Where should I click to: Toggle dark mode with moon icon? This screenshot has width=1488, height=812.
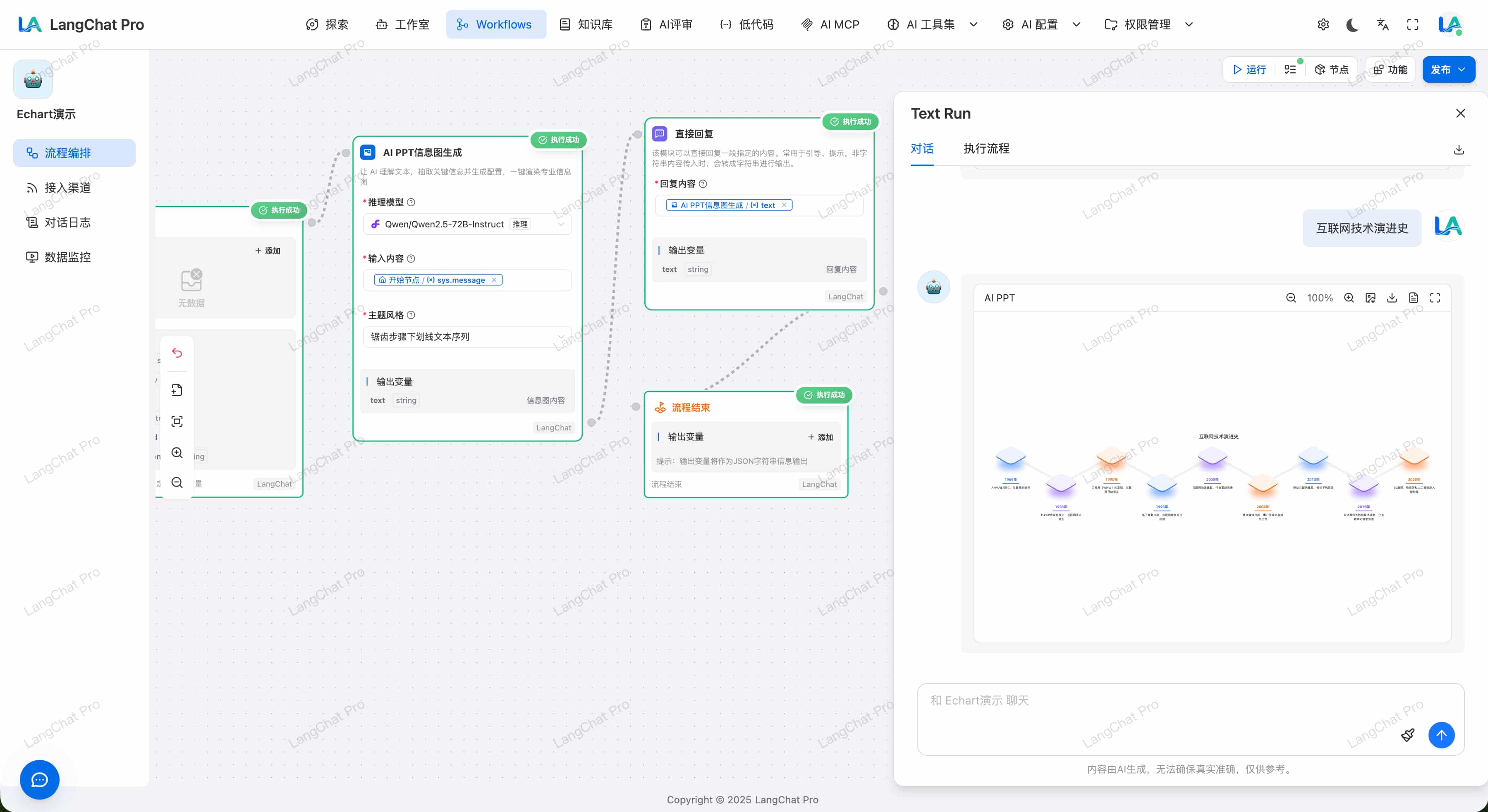pyautogui.click(x=1352, y=25)
